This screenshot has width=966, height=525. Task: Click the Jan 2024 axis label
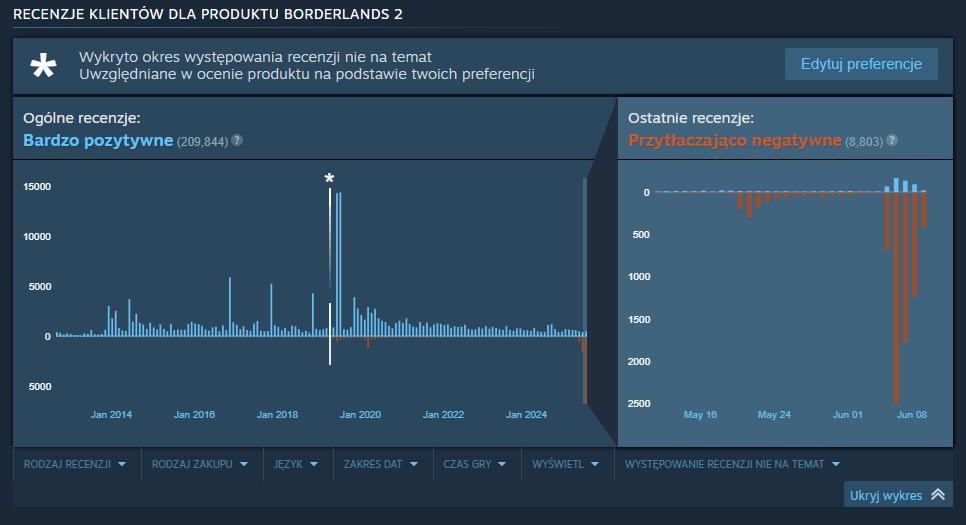tap(526, 415)
